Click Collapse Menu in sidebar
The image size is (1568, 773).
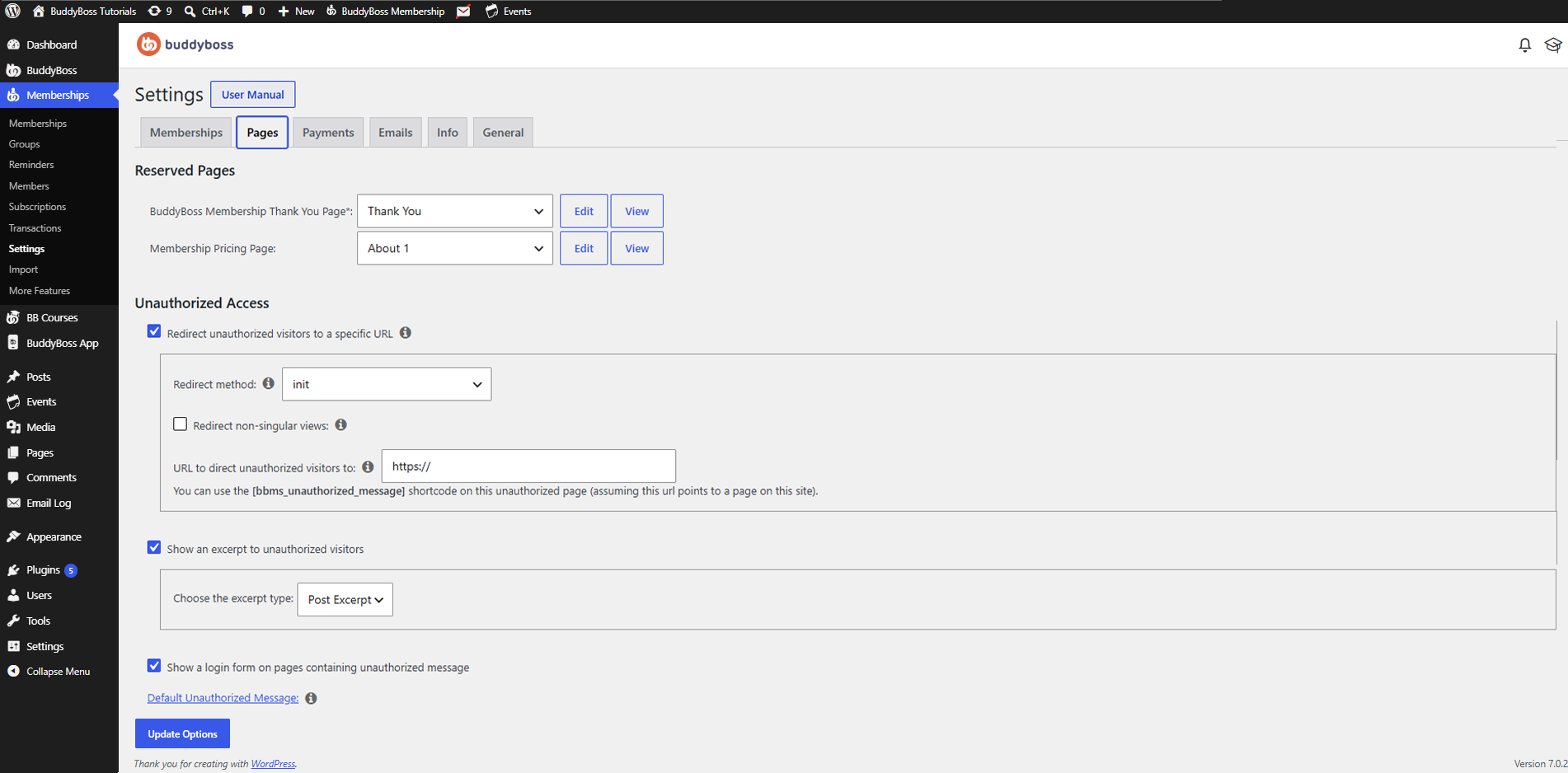click(59, 672)
